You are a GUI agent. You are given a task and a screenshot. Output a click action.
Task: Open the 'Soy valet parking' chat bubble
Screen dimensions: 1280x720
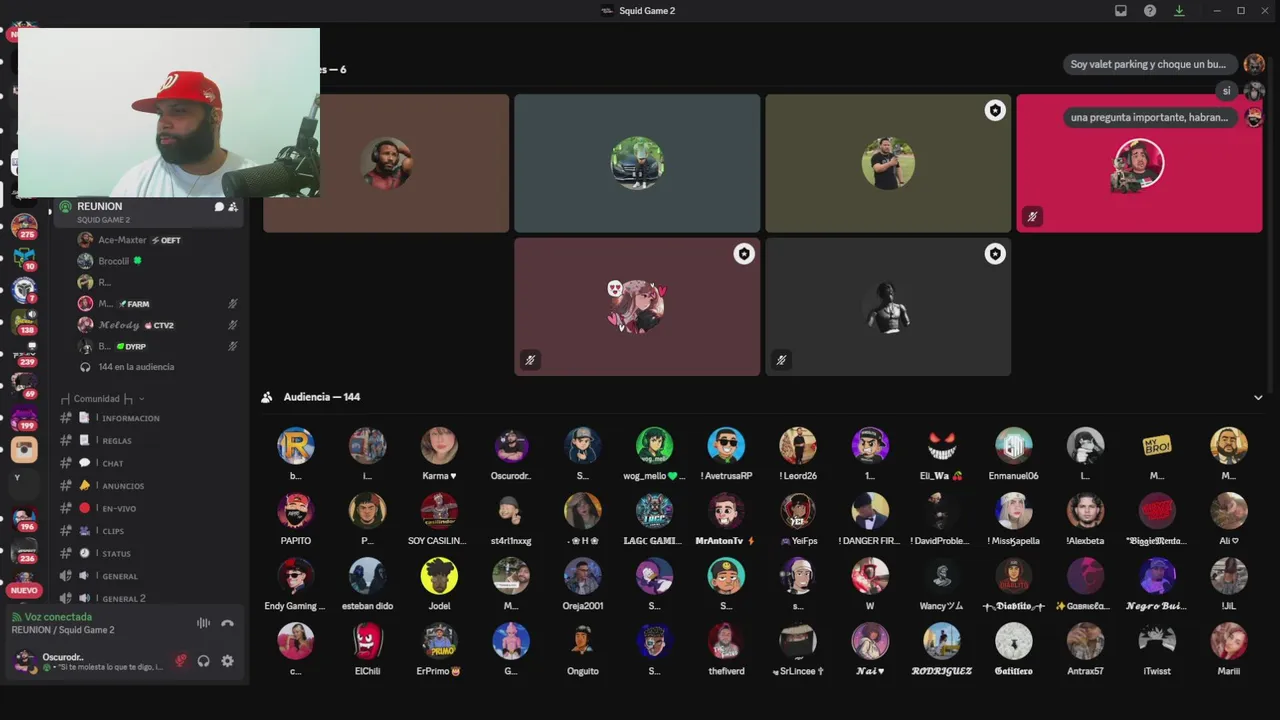1148,64
